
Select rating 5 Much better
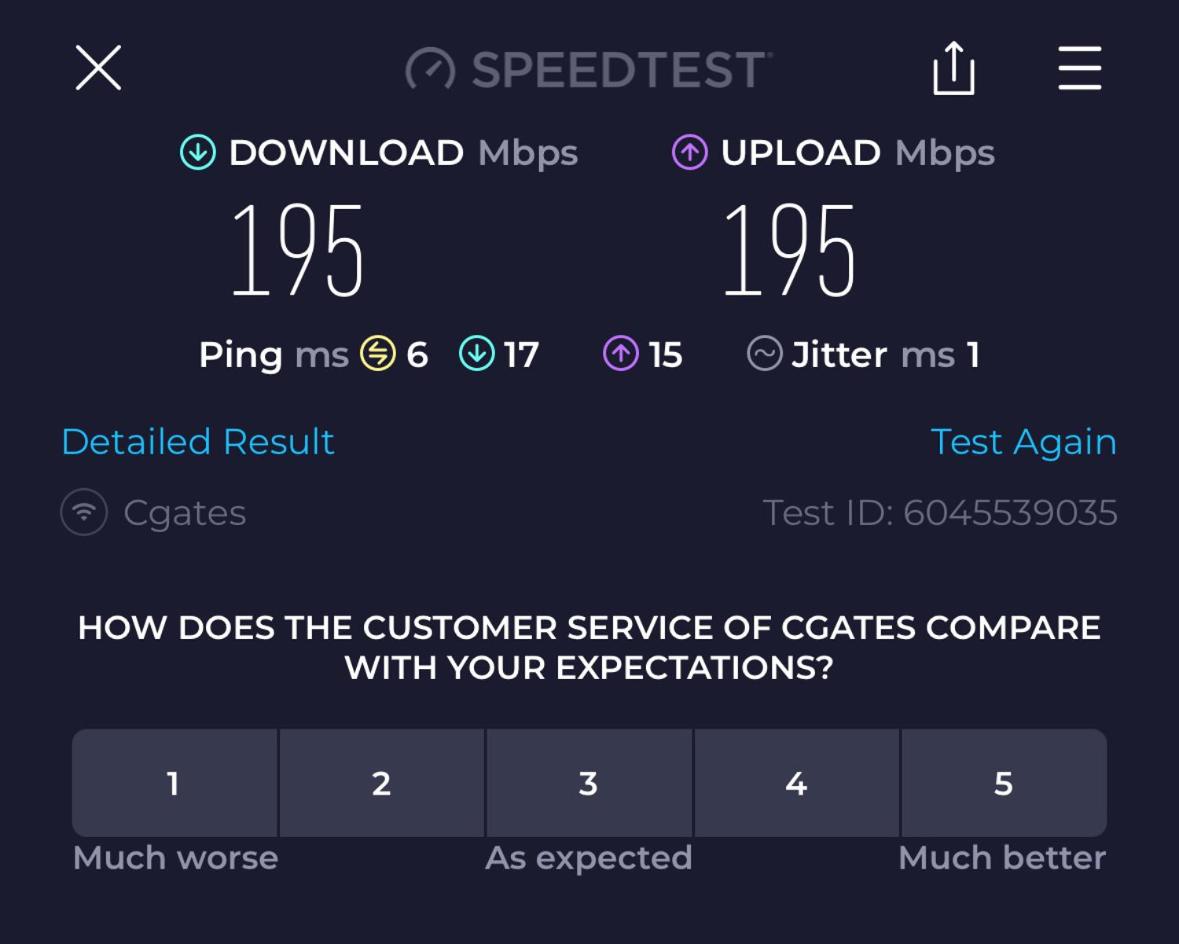tap(1004, 782)
